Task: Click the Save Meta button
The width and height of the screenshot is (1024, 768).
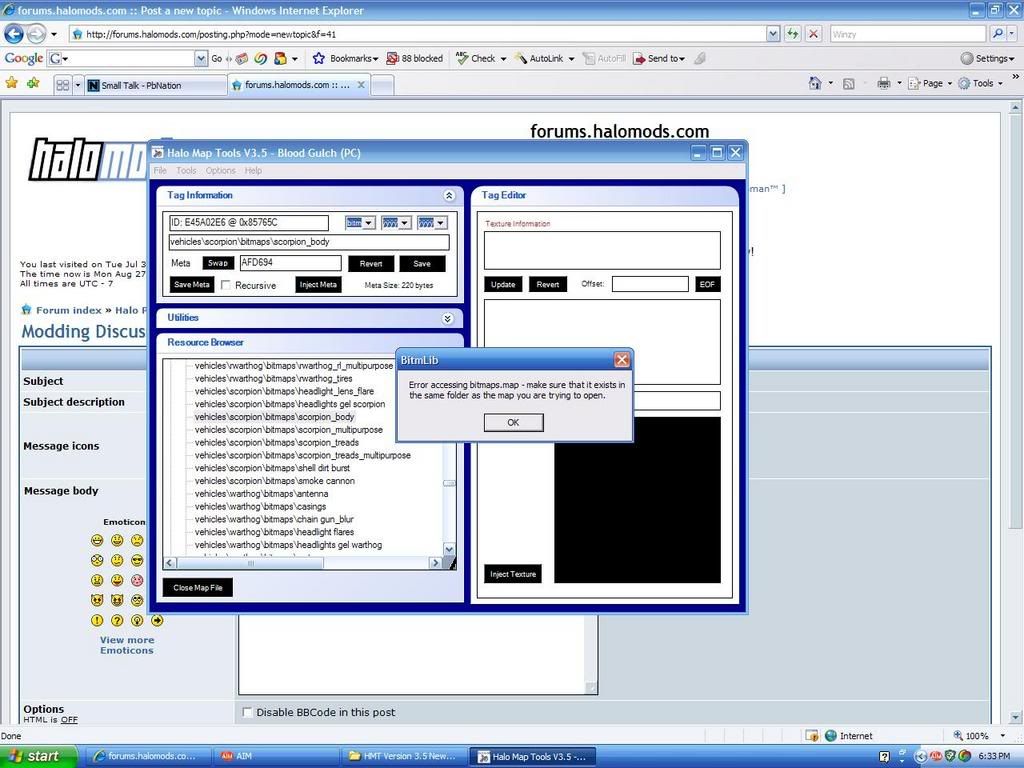Action: pyautogui.click(x=192, y=285)
